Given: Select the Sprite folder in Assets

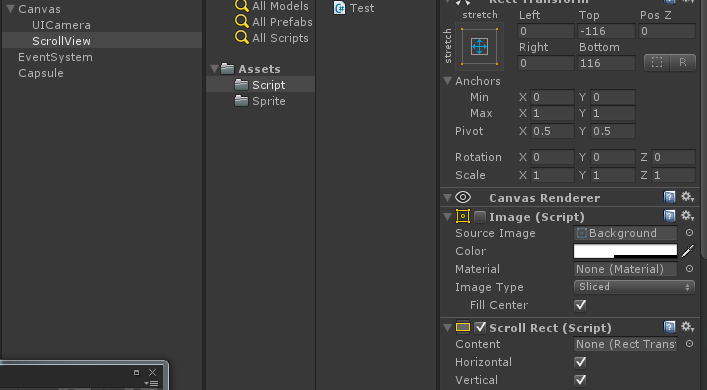Looking at the screenshot, I should pos(260,101).
